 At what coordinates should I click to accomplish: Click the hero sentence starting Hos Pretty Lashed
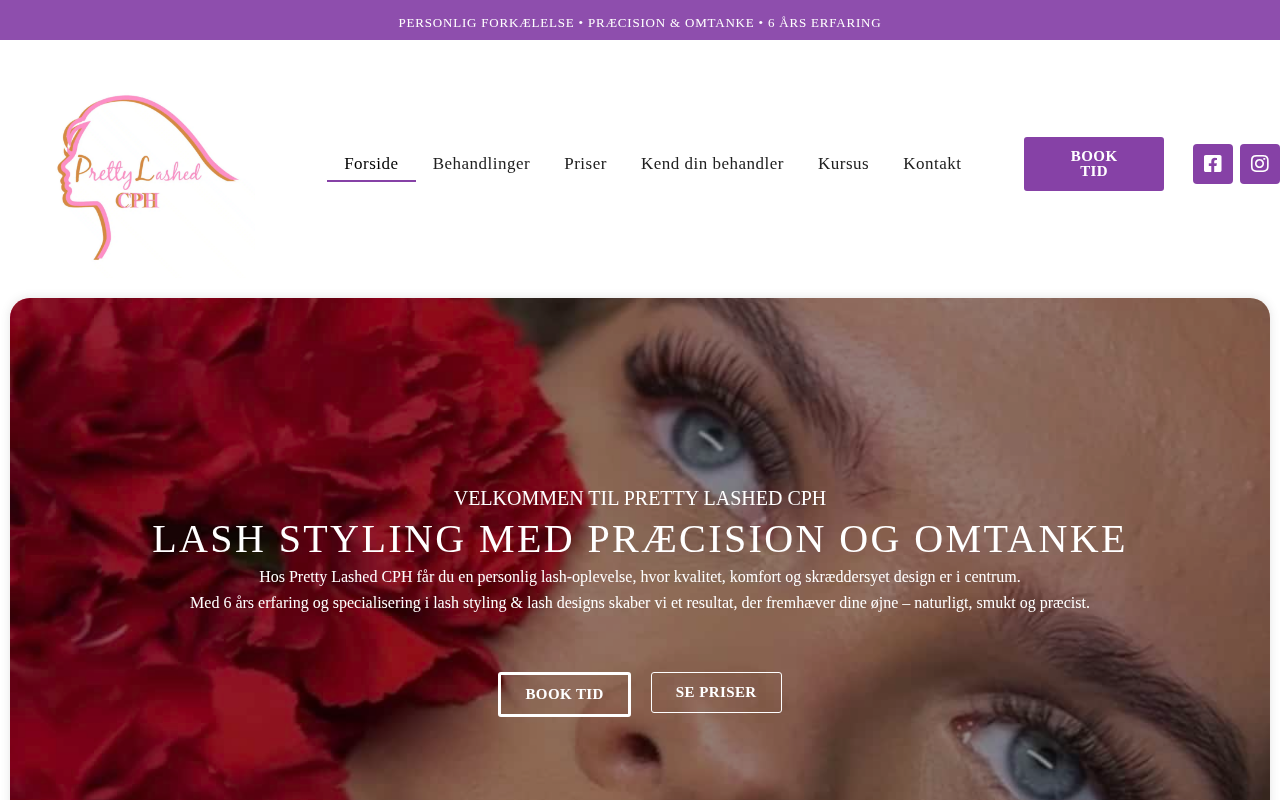coord(640,577)
